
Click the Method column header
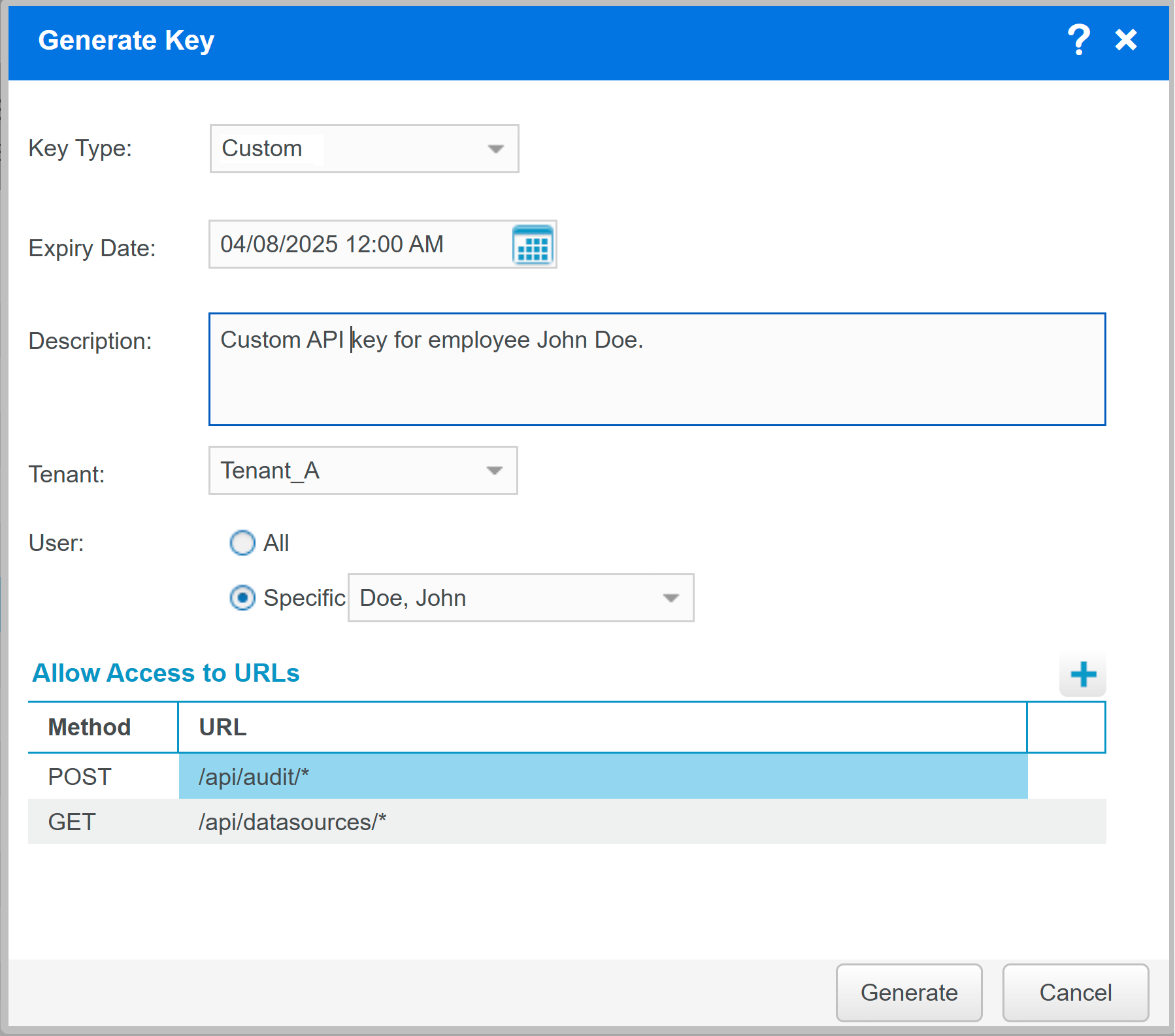[103, 727]
